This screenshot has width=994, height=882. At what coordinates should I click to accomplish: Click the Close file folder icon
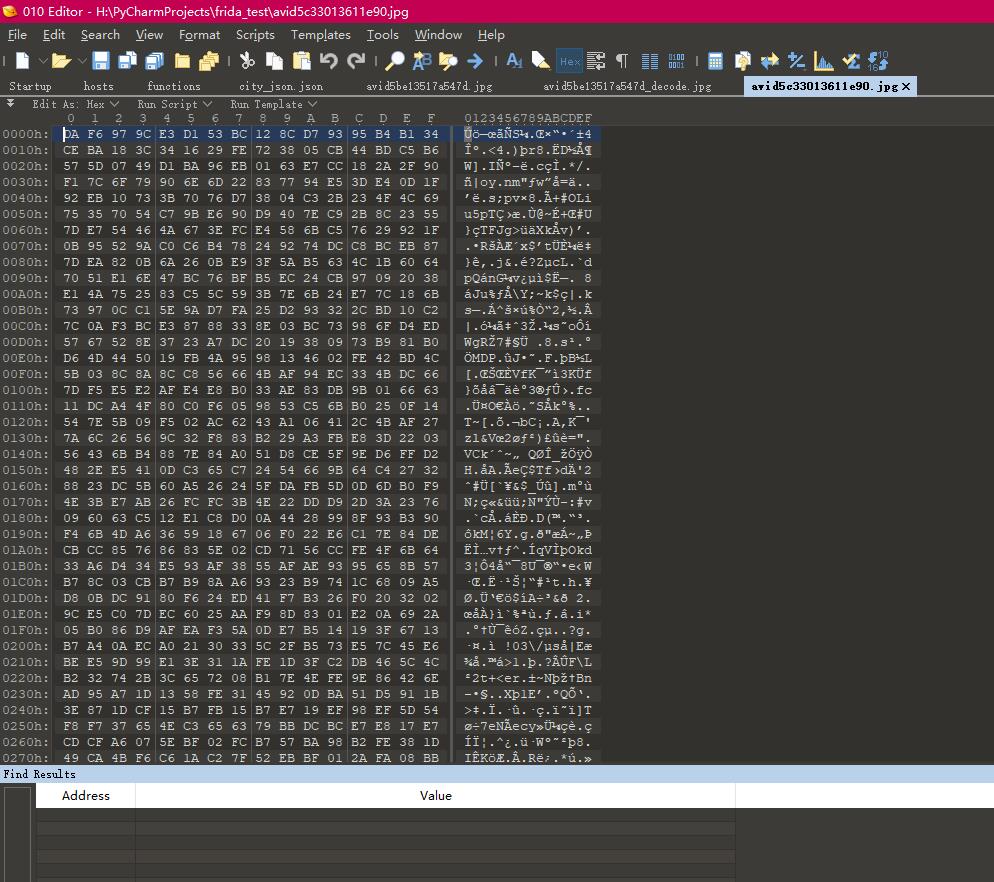pyautogui.click(x=183, y=61)
